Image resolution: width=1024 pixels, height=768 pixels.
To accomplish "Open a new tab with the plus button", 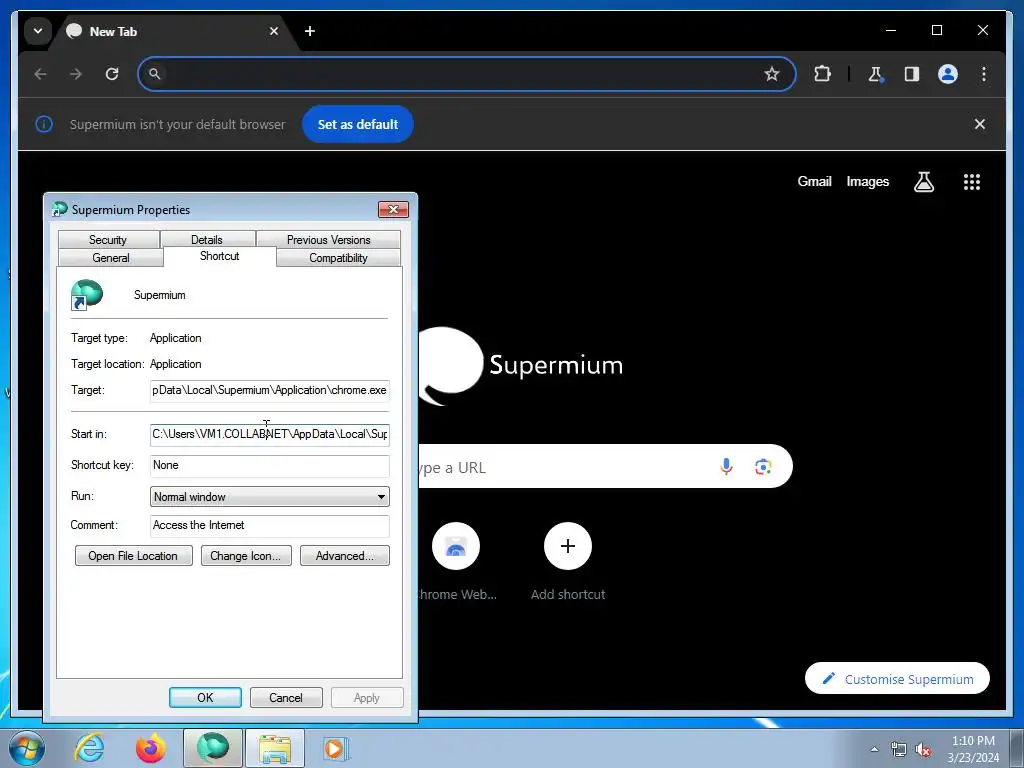I will tap(310, 31).
